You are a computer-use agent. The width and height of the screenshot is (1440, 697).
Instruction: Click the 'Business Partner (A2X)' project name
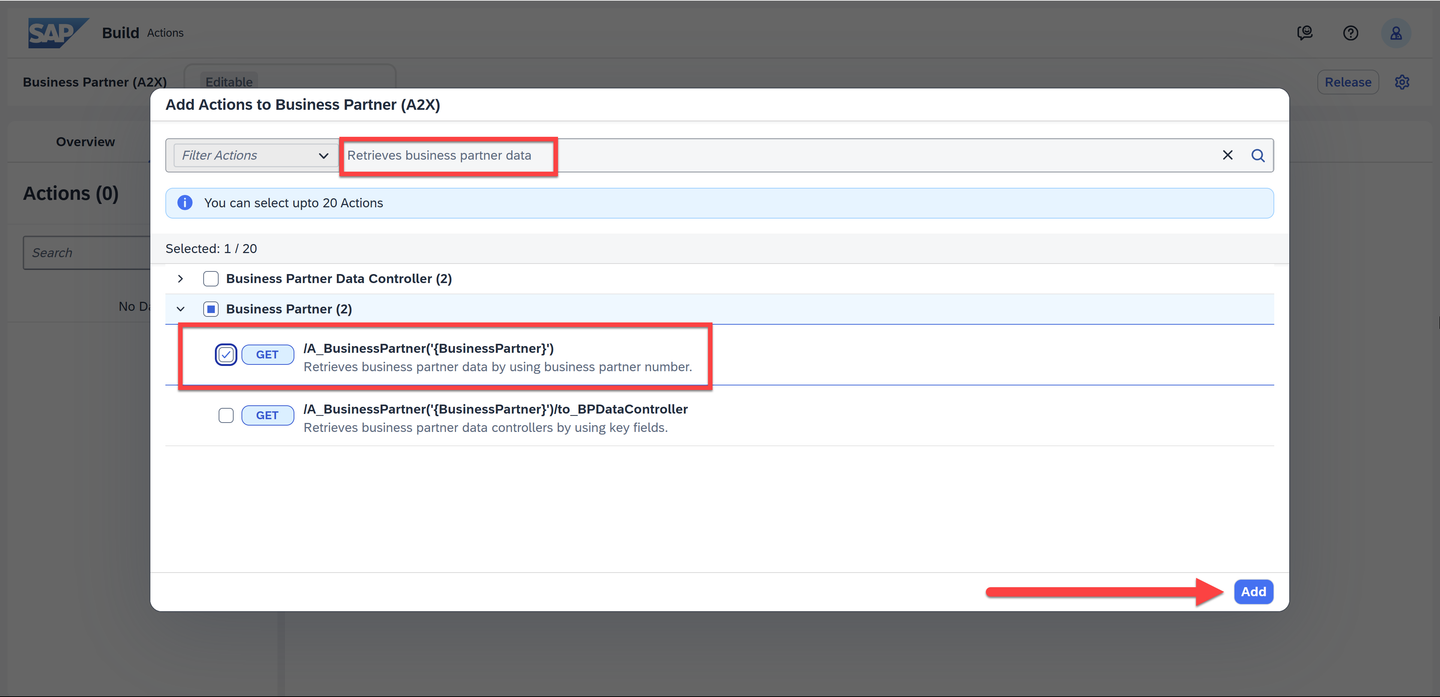tap(95, 82)
